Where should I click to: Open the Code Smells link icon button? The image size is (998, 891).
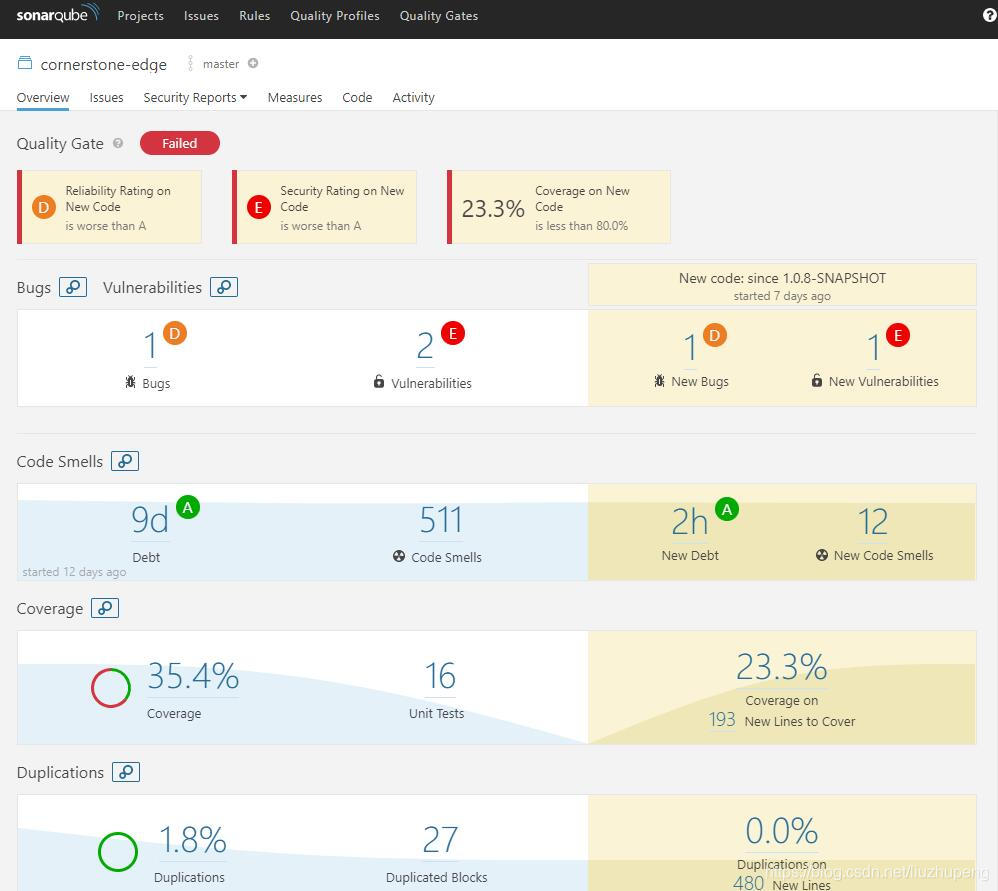coord(125,461)
